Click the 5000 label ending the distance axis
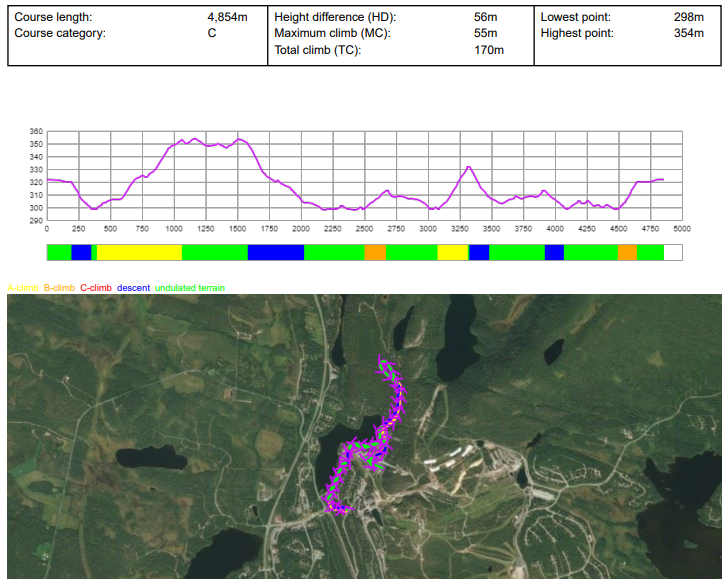Image resolution: width=726 pixels, height=584 pixels. click(682, 229)
